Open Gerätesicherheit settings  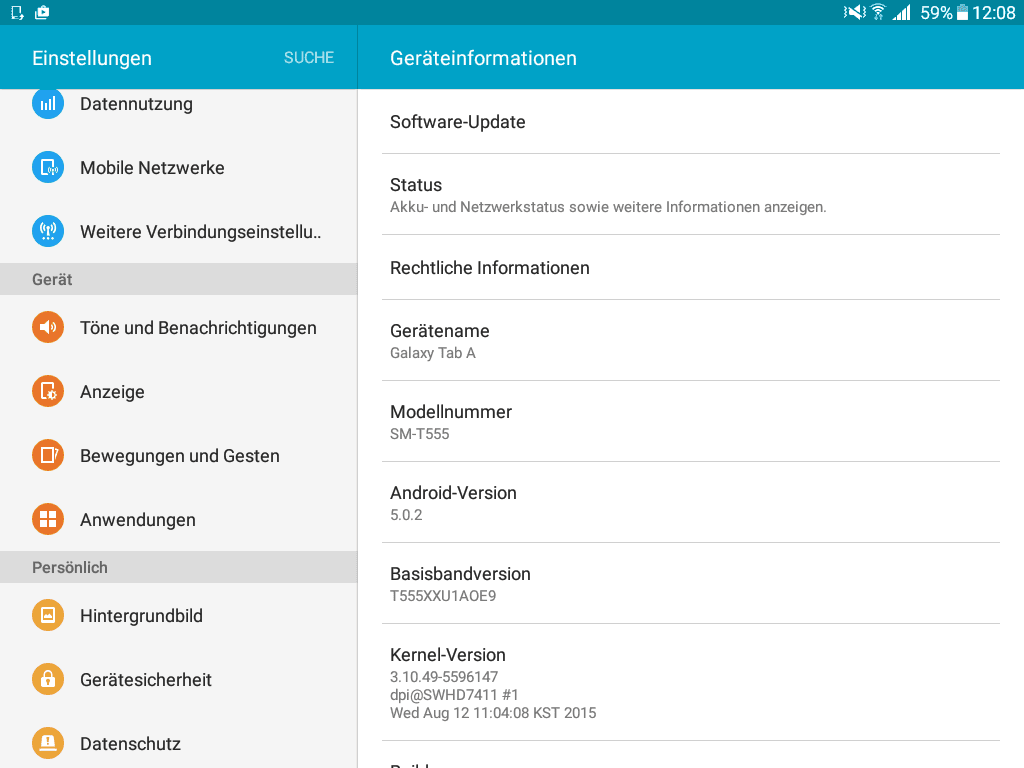click(178, 680)
